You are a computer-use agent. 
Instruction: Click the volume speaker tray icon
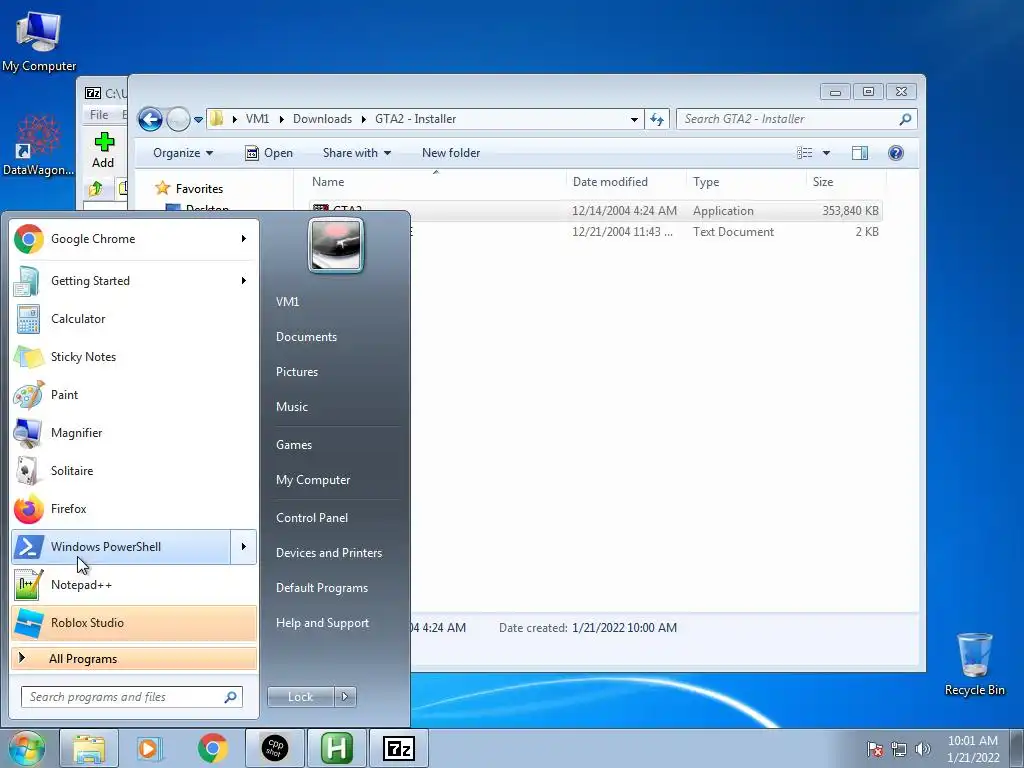pyautogui.click(x=922, y=749)
